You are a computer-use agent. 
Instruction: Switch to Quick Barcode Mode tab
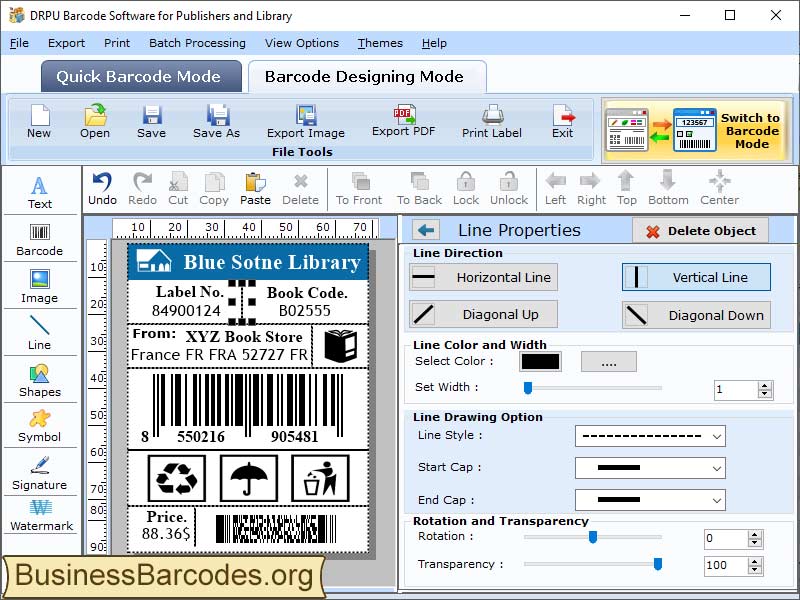coord(140,76)
